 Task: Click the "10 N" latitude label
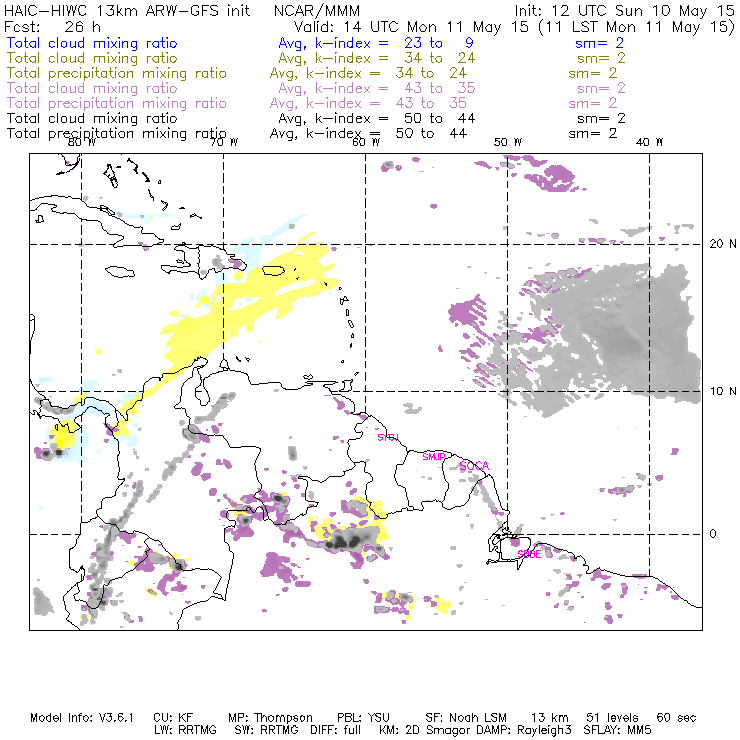[x=723, y=391]
